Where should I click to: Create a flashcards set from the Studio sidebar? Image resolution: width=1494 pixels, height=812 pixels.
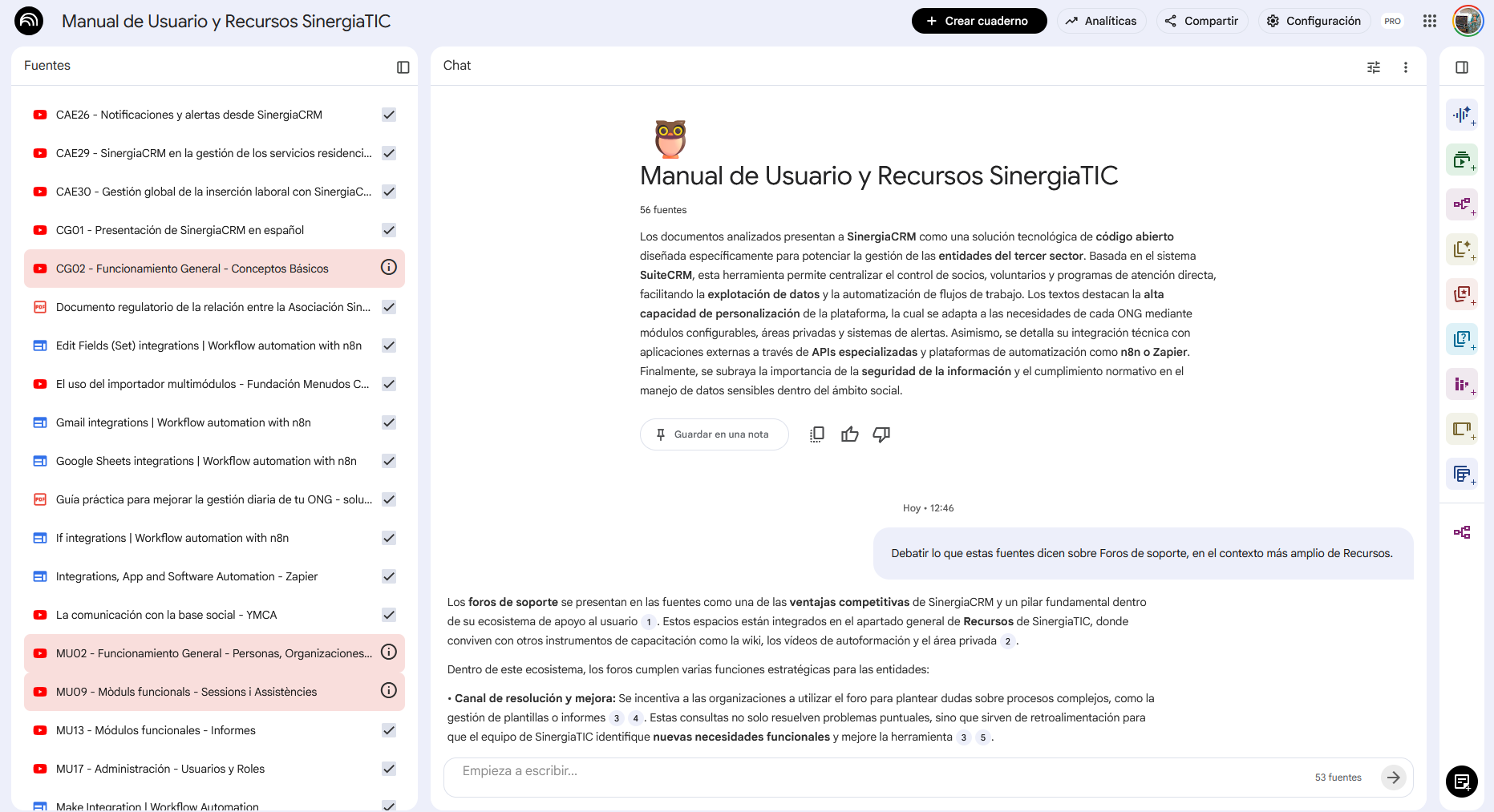coord(1461,294)
